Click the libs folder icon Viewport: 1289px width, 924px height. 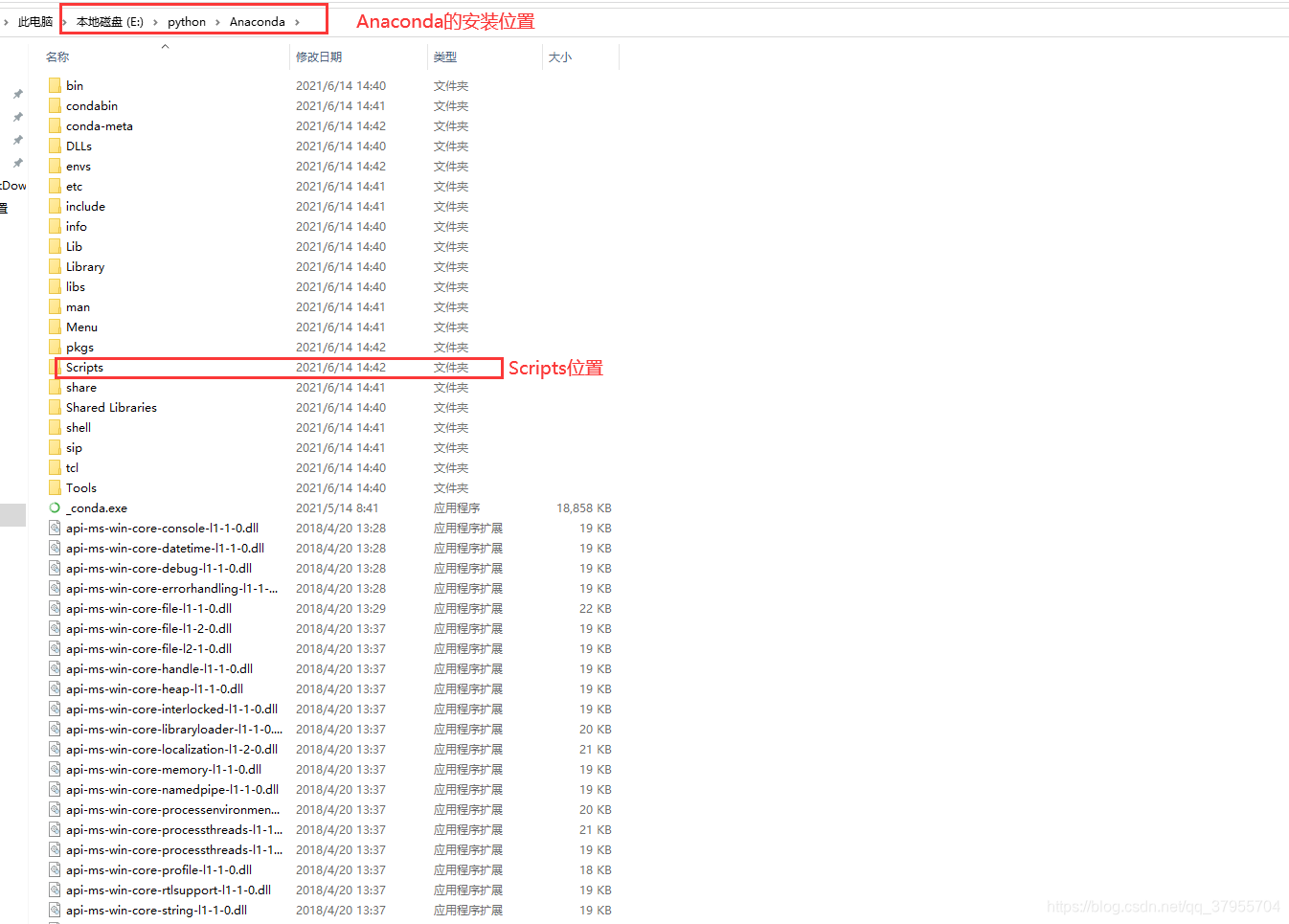55,286
